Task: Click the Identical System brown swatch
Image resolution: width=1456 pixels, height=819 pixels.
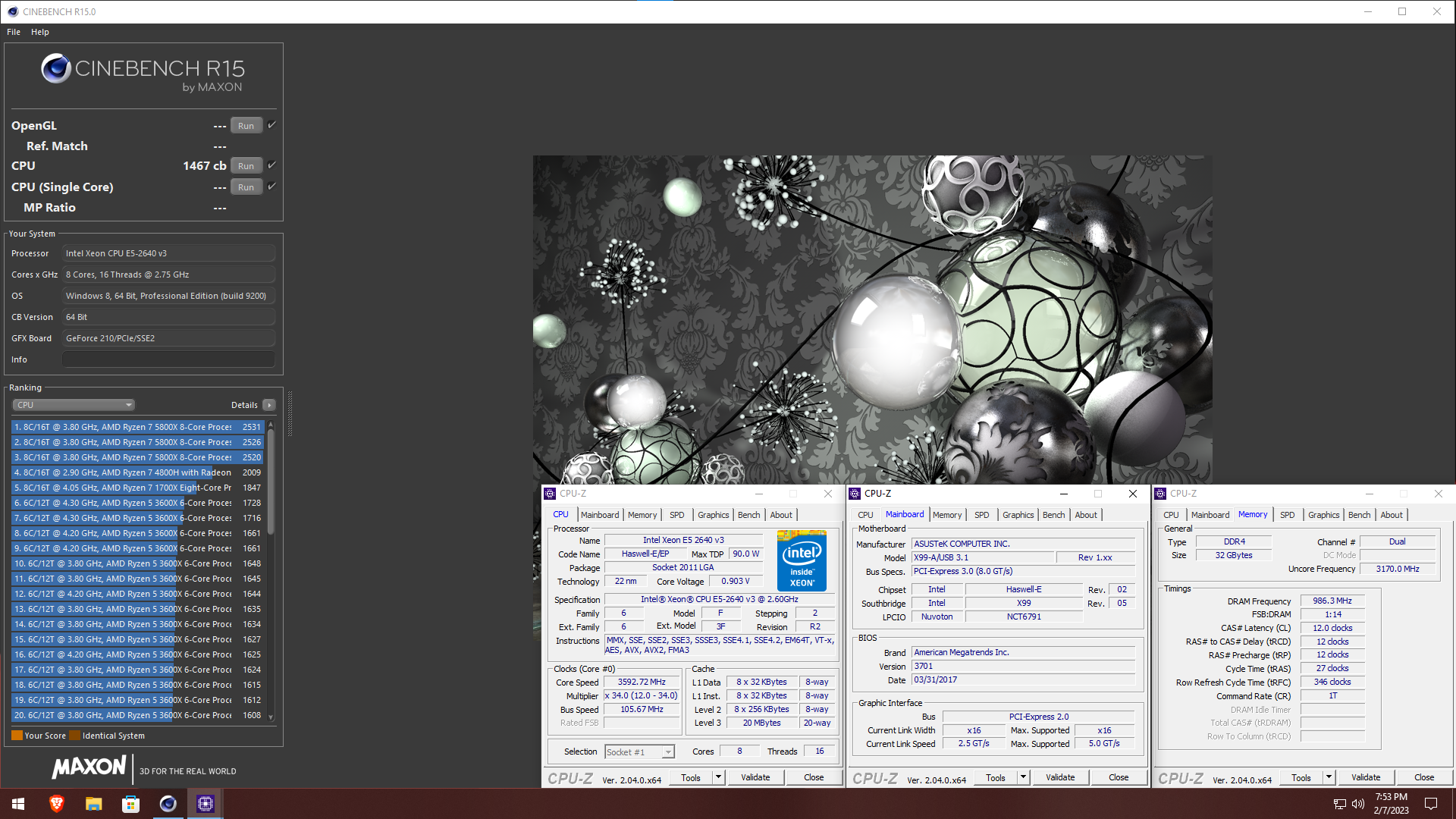Action: (x=74, y=736)
